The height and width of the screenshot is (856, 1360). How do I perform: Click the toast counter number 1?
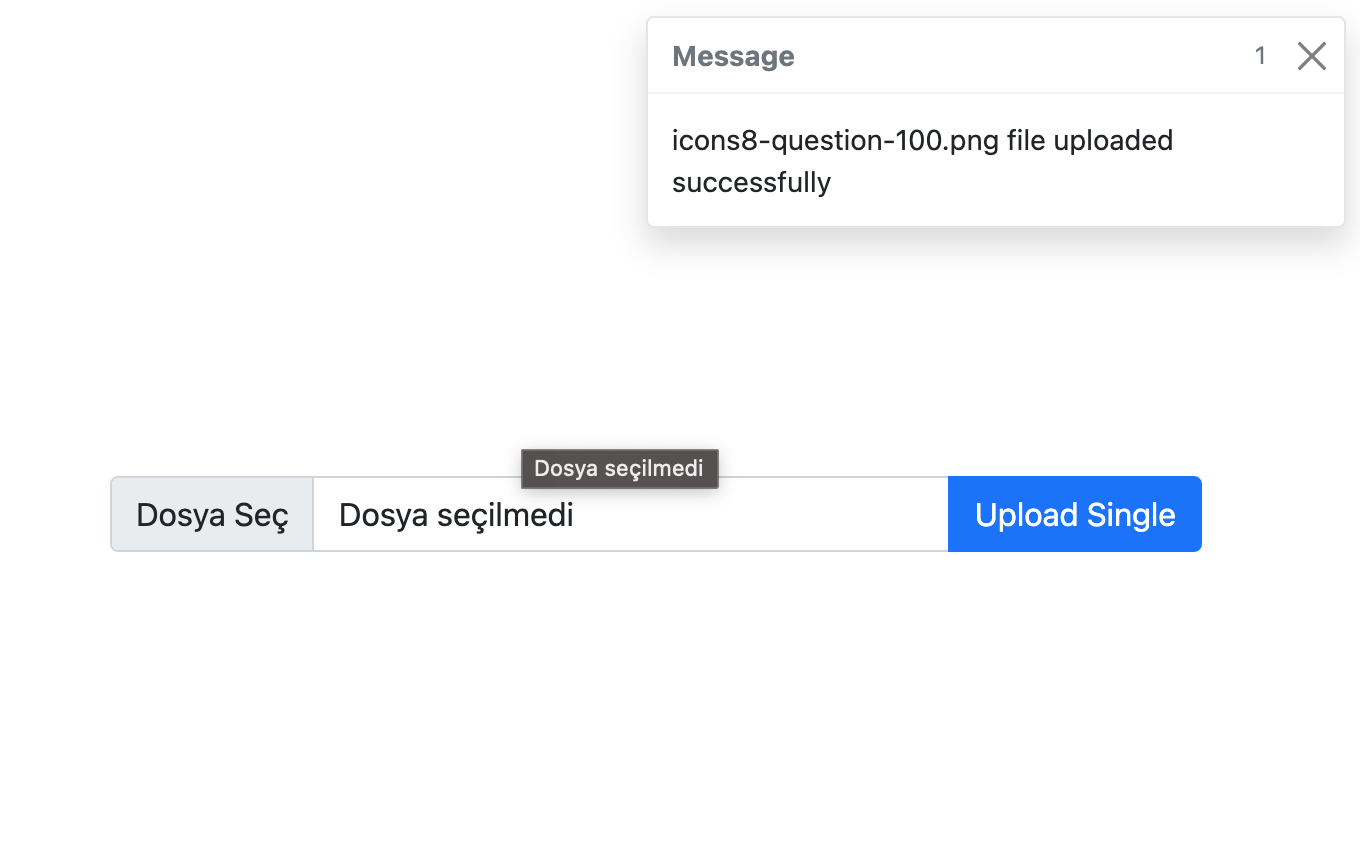tap(1260, 56)
